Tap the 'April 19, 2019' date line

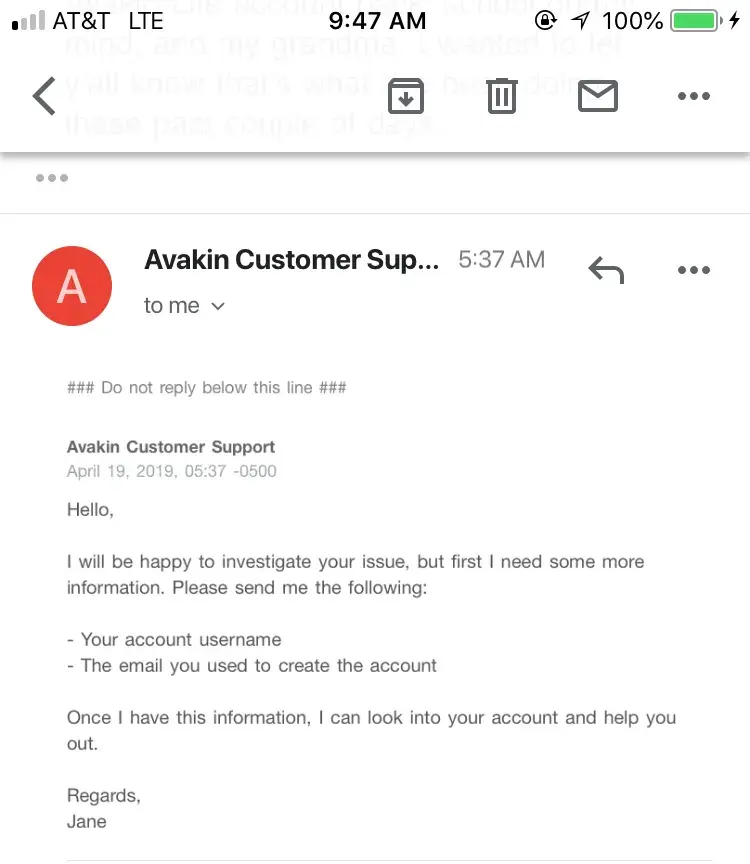(171, 471)
